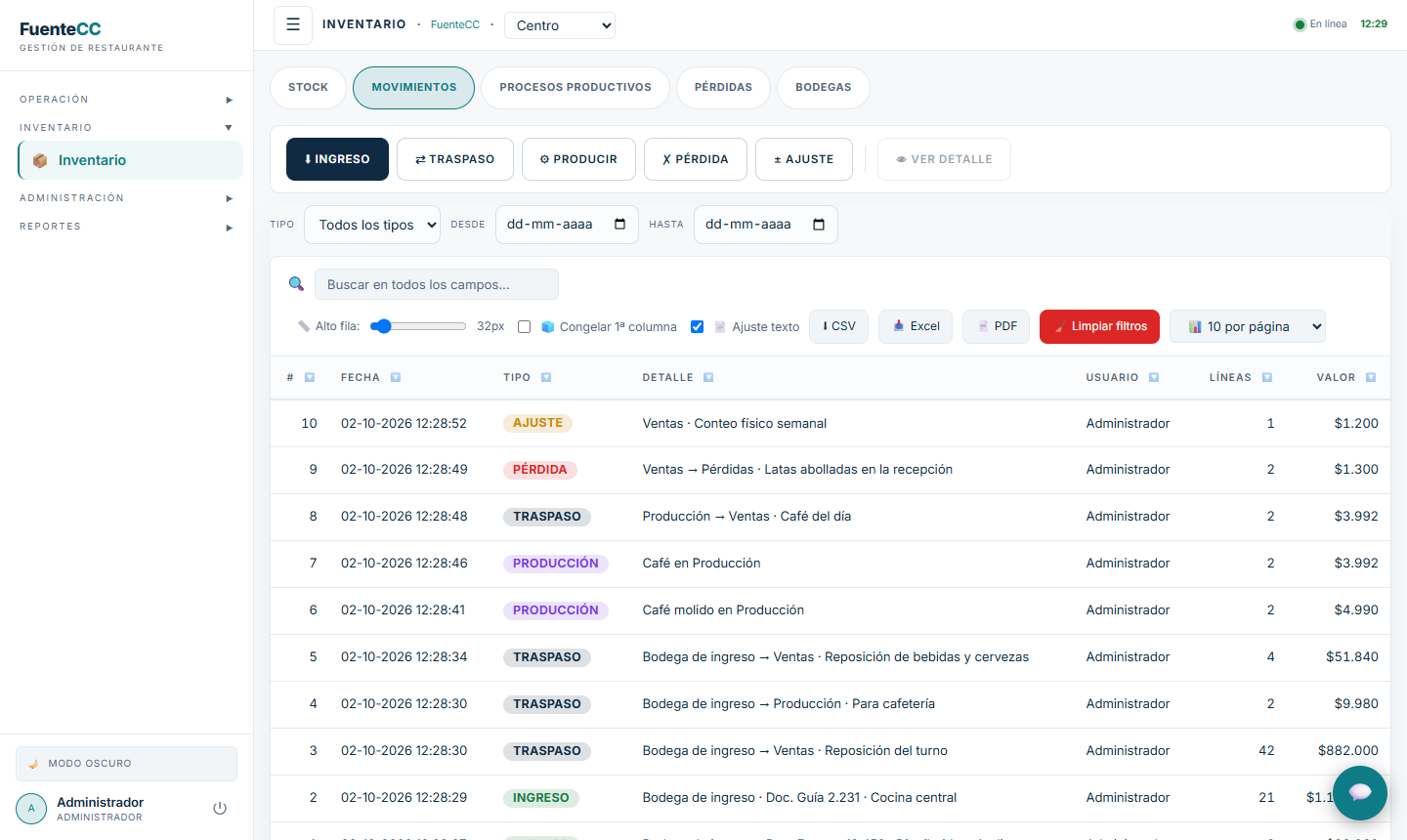Click the search magnifier icon
This screenshot has height=840, width=1407.
tap(296, 284)
